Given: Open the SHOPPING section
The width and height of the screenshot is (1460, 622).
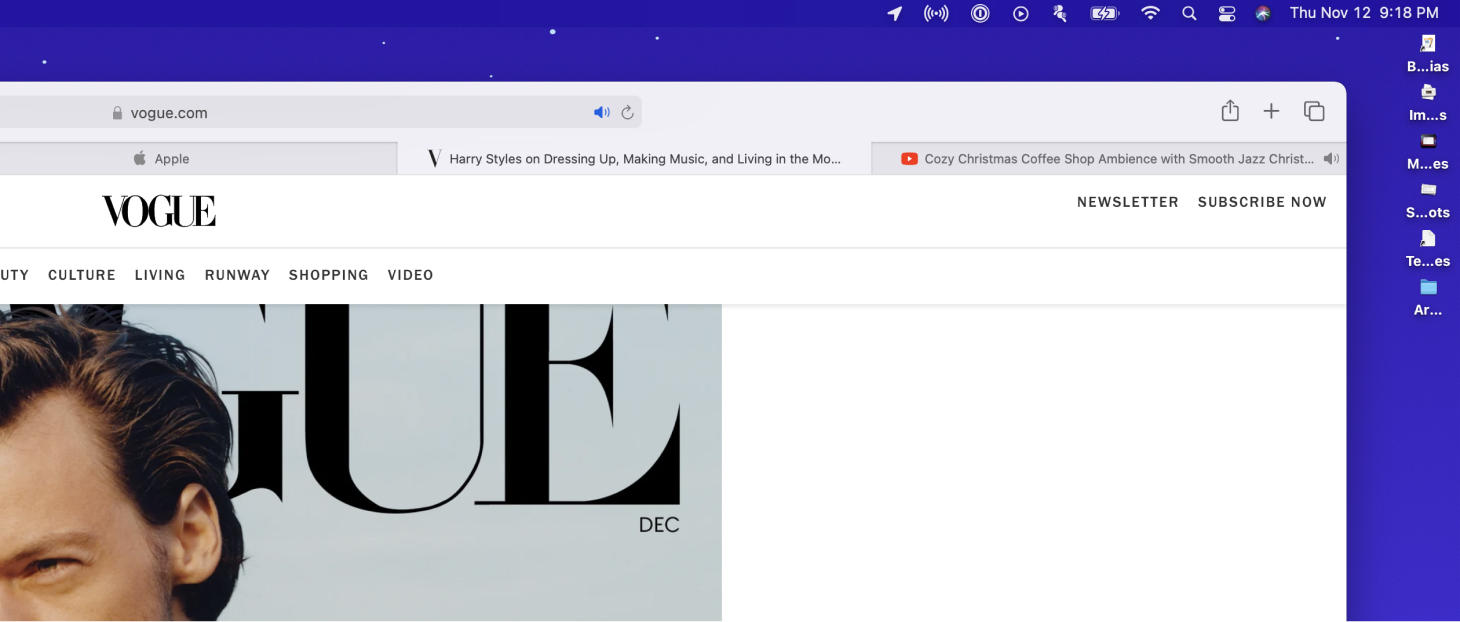Looking at the screenshot, I should [329, 275].
